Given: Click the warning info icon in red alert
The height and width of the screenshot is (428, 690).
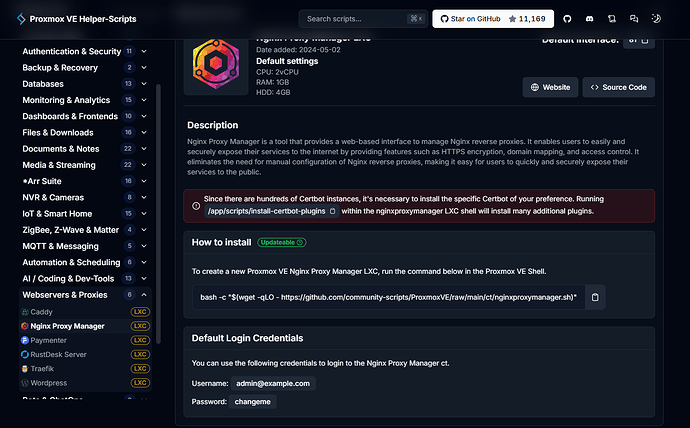Looking at the screenshot, I should click(x=196, y=206).
